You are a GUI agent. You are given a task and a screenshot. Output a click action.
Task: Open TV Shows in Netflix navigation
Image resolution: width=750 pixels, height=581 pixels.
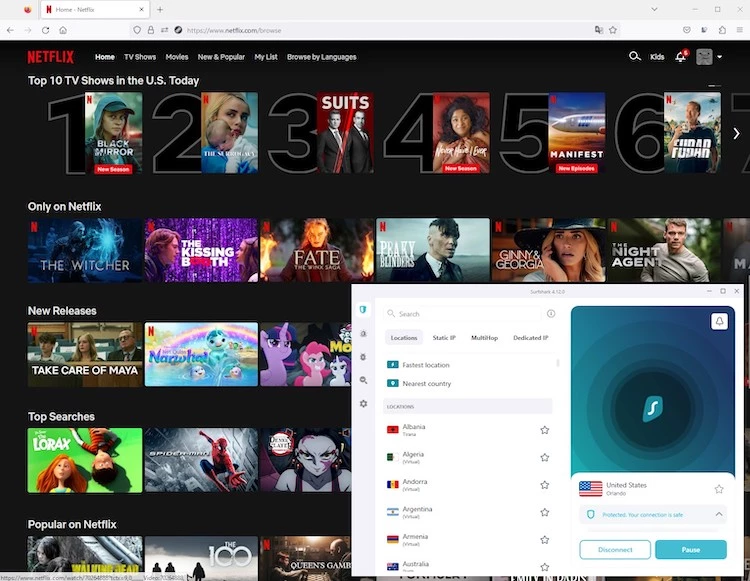(x=140, y=57)
